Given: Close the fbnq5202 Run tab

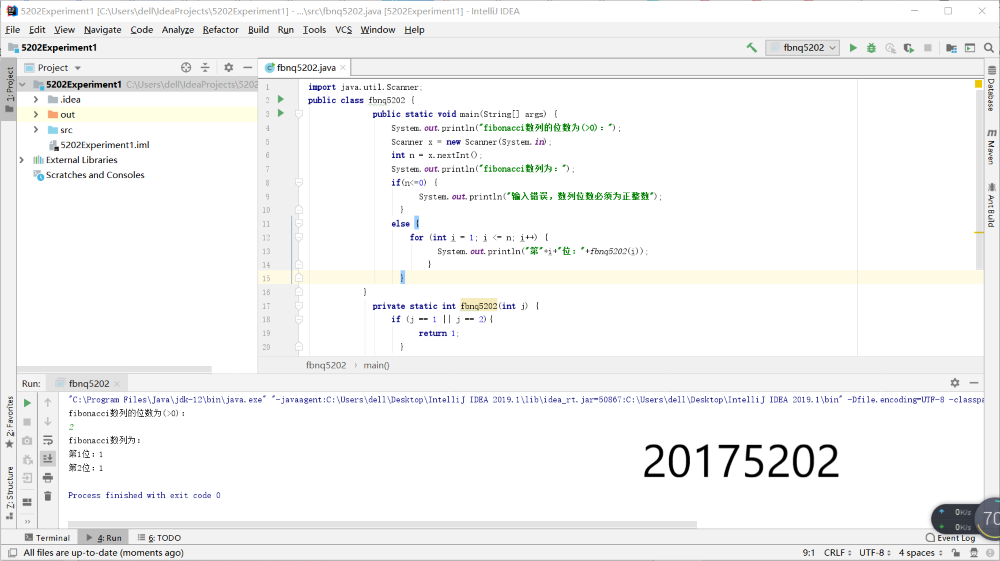Looking at the screenshot, I should [x=117, y=384].
